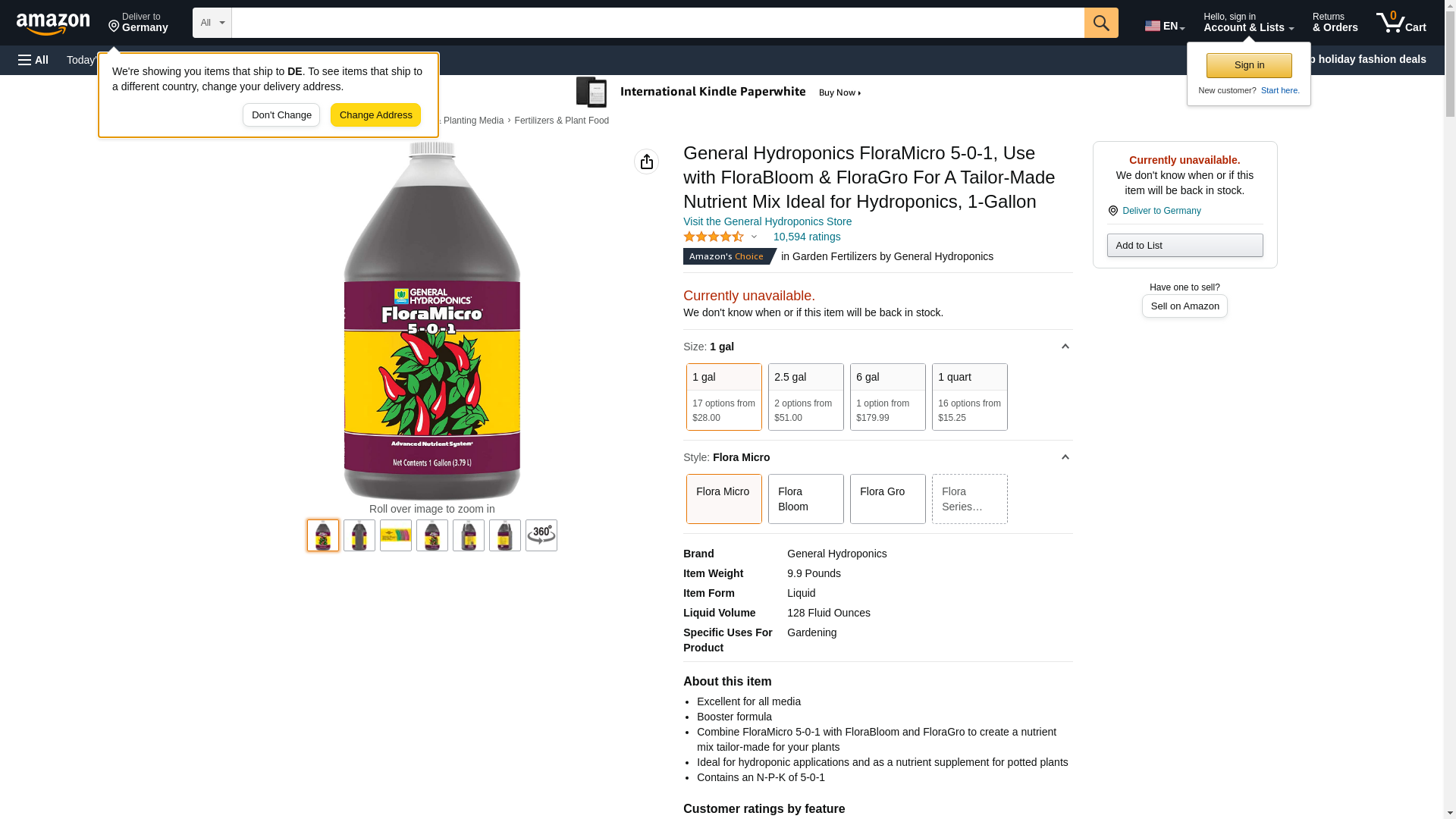Open the EN language dropdown

point(1165,26)
